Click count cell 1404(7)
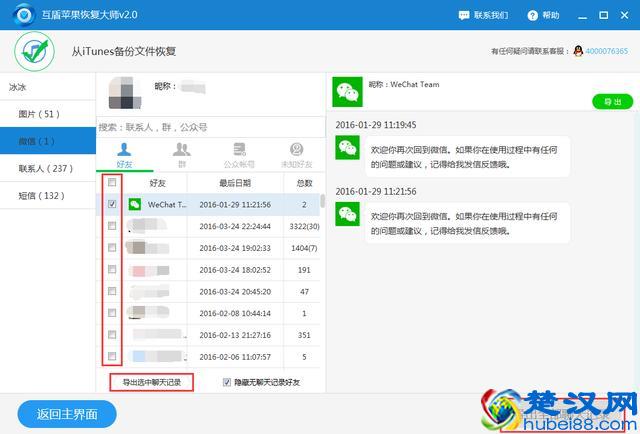This screenshot has height=434, width=640. pos(304,248)
